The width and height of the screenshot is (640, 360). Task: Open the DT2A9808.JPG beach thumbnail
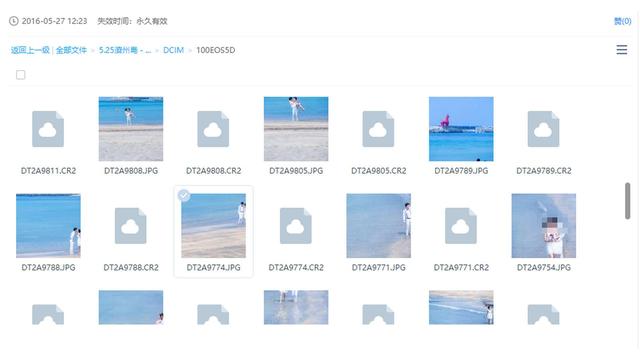[131, 129]
